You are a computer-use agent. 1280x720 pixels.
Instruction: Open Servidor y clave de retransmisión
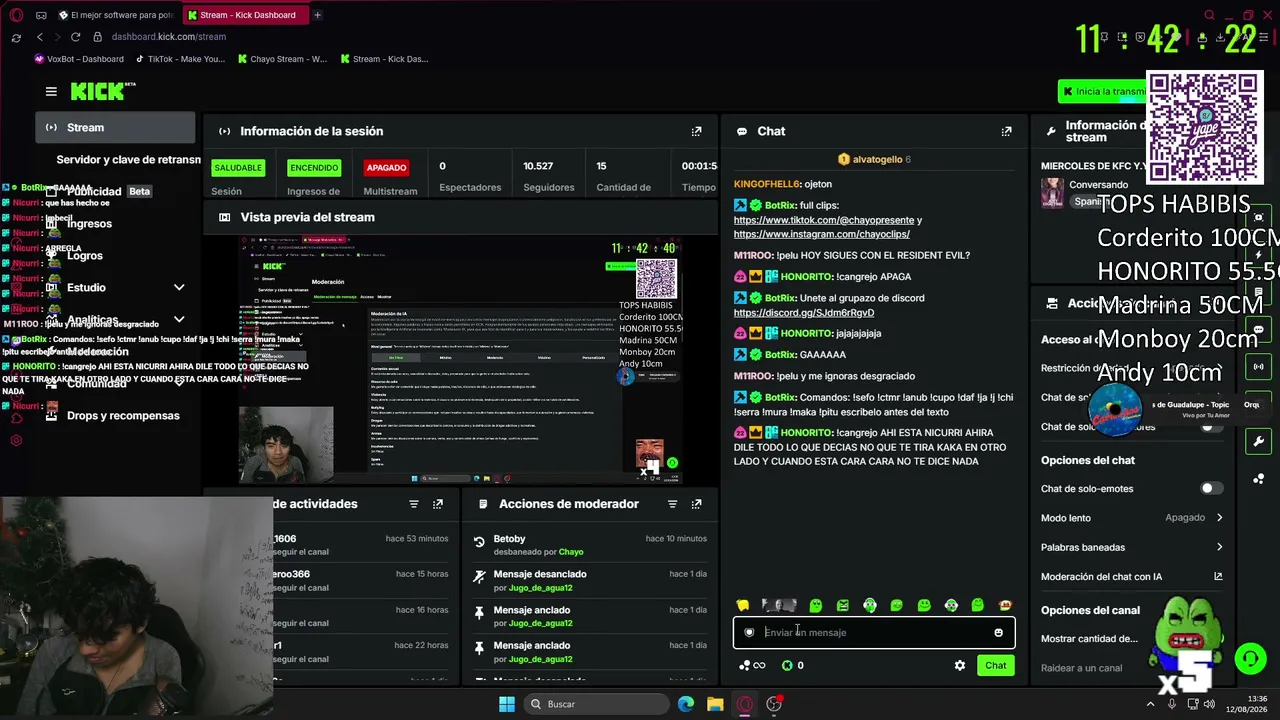tap(128, 160)
